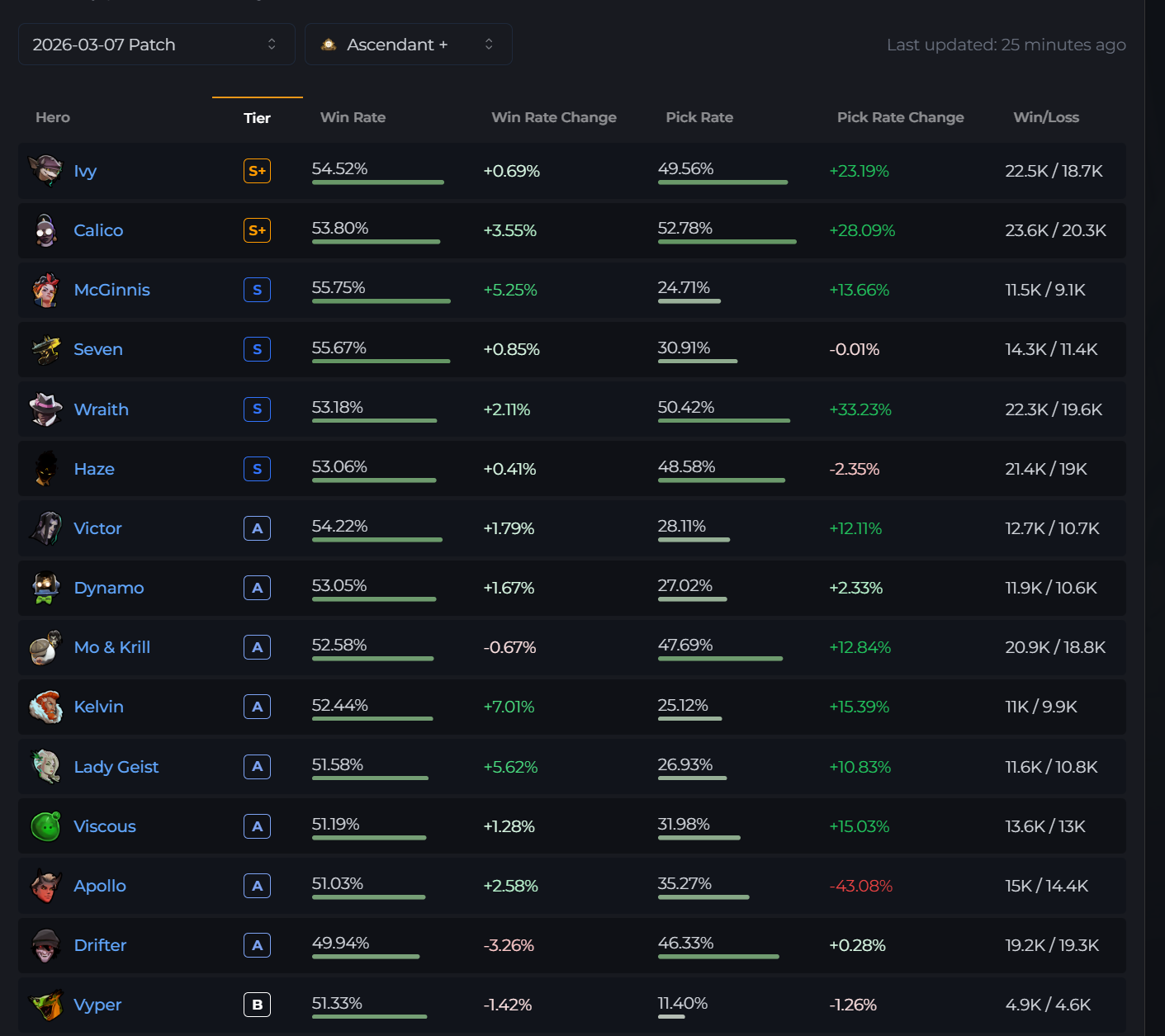Click Haze's hero portrait icon
This screenshot has height=1036, width=1165.
coord(45,469)
